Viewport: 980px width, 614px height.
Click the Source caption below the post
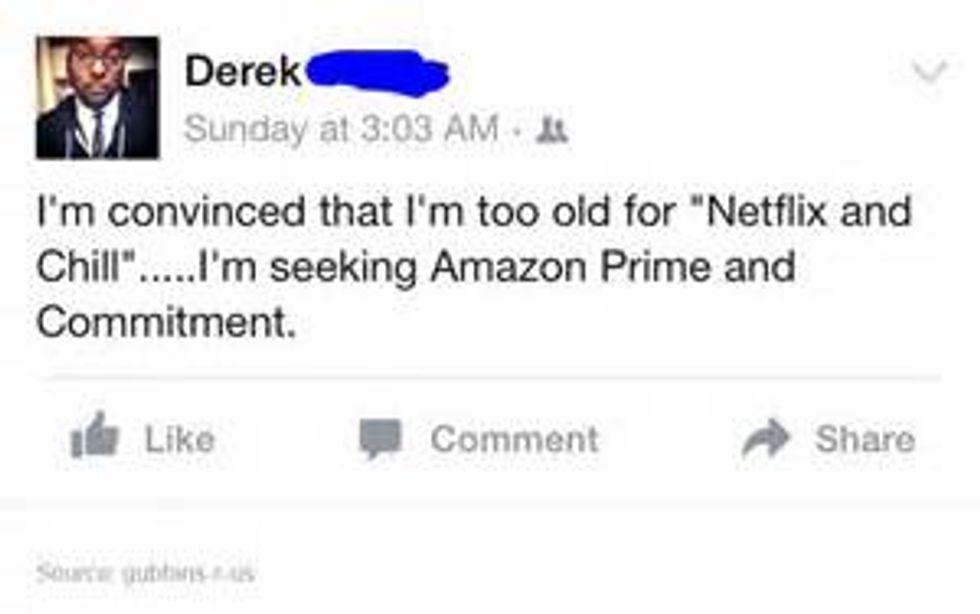pos(146,574)
